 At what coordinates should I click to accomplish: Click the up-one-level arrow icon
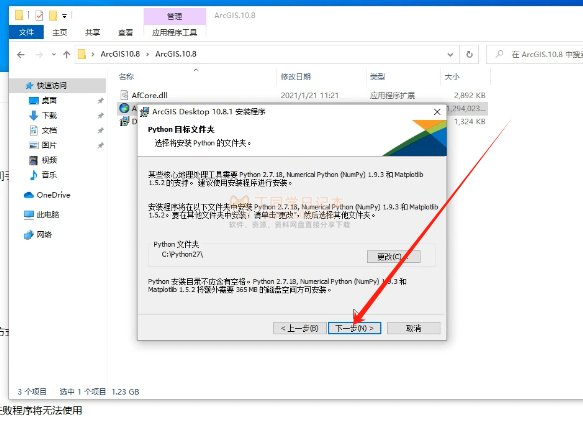[x=67, y=55]
